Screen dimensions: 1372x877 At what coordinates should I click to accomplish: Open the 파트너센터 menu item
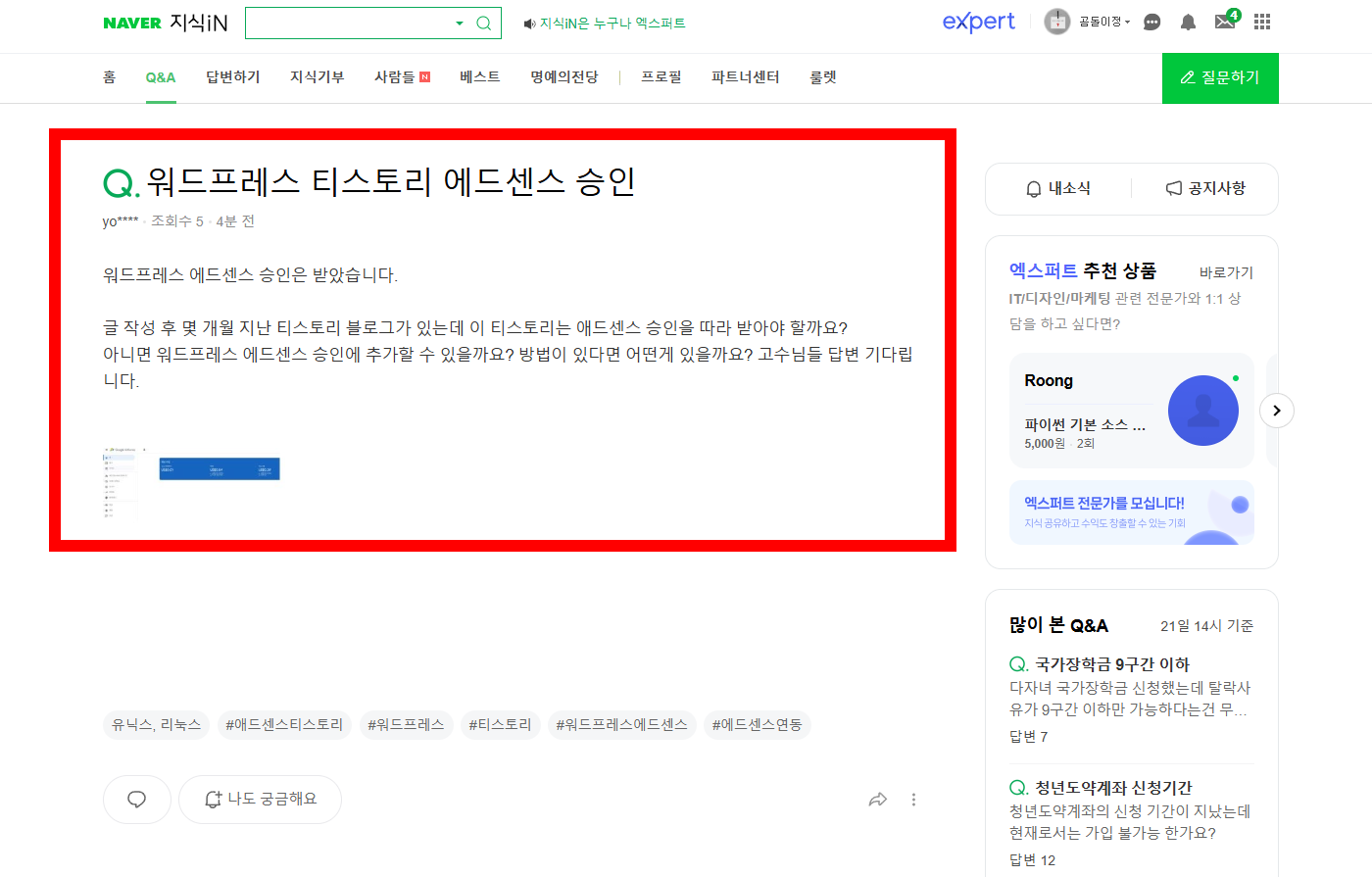(x=746, y=77)
